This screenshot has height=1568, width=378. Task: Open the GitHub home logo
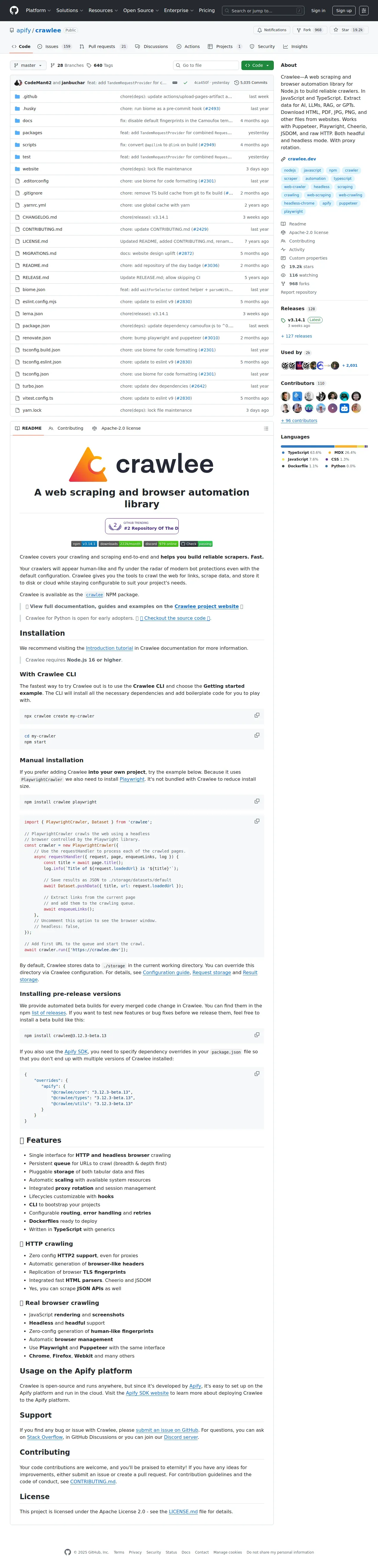tap(14, 10)
